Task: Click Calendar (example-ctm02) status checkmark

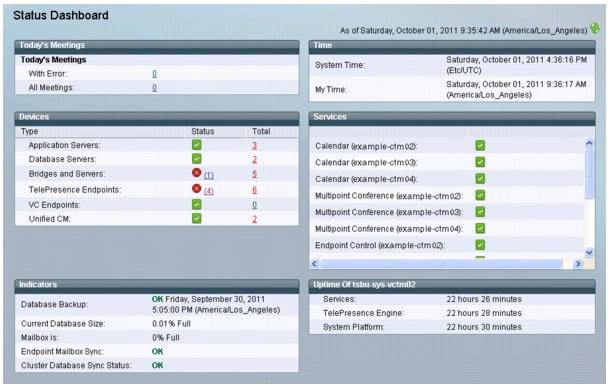Action: coord(480,146)
